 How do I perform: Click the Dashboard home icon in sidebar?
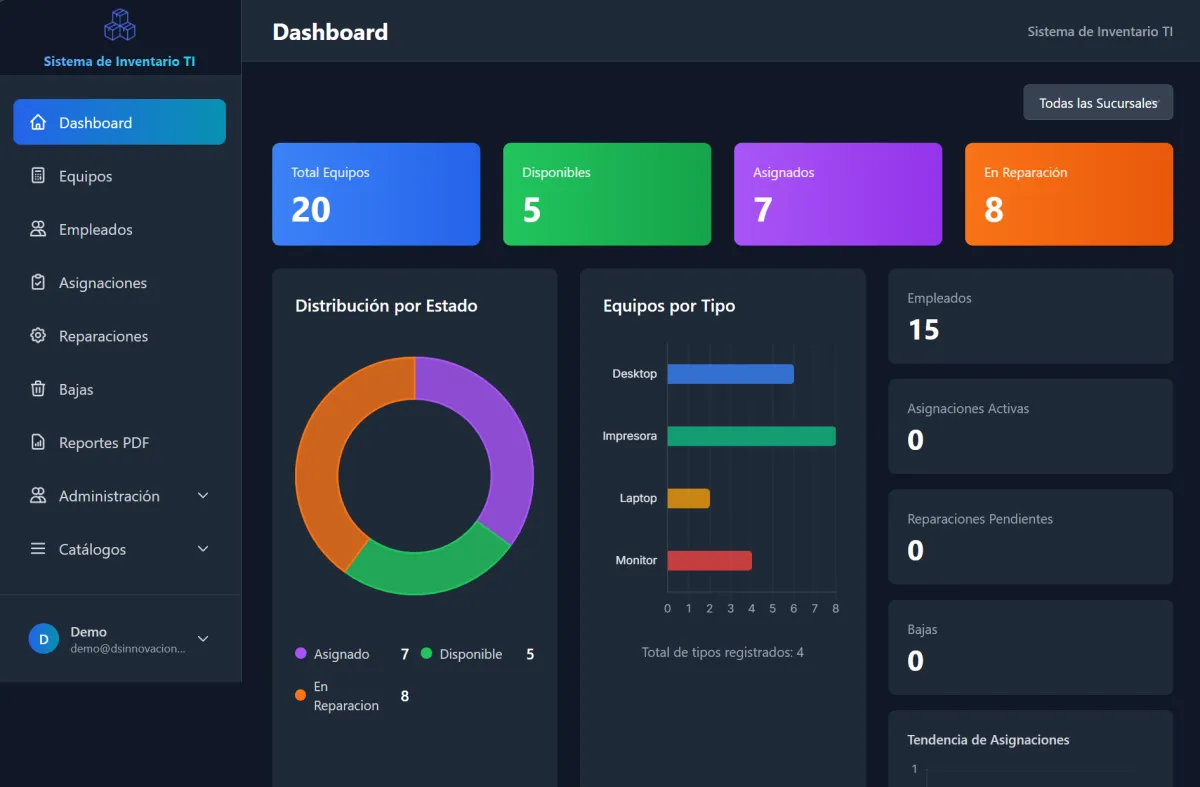pos(38,122)
